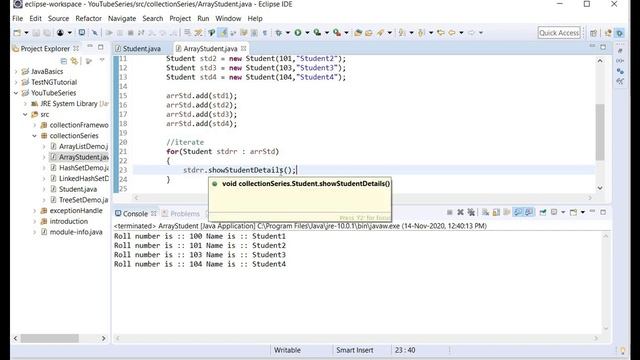This screenshot has width=640, height=360.
Task: Minimize the Console view
Action: click(x=592, y=212)
